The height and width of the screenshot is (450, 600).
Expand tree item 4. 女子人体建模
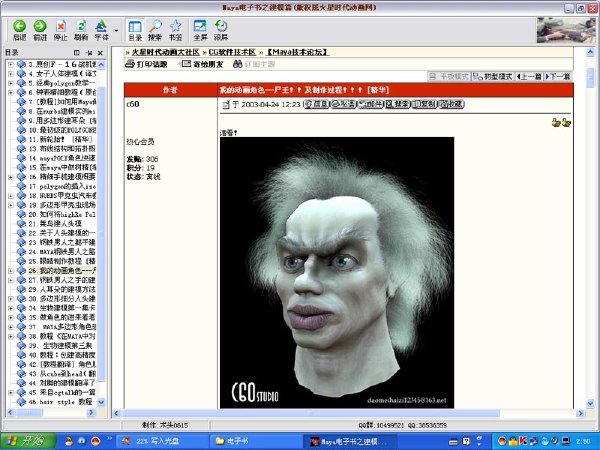(x=11, y=73)
